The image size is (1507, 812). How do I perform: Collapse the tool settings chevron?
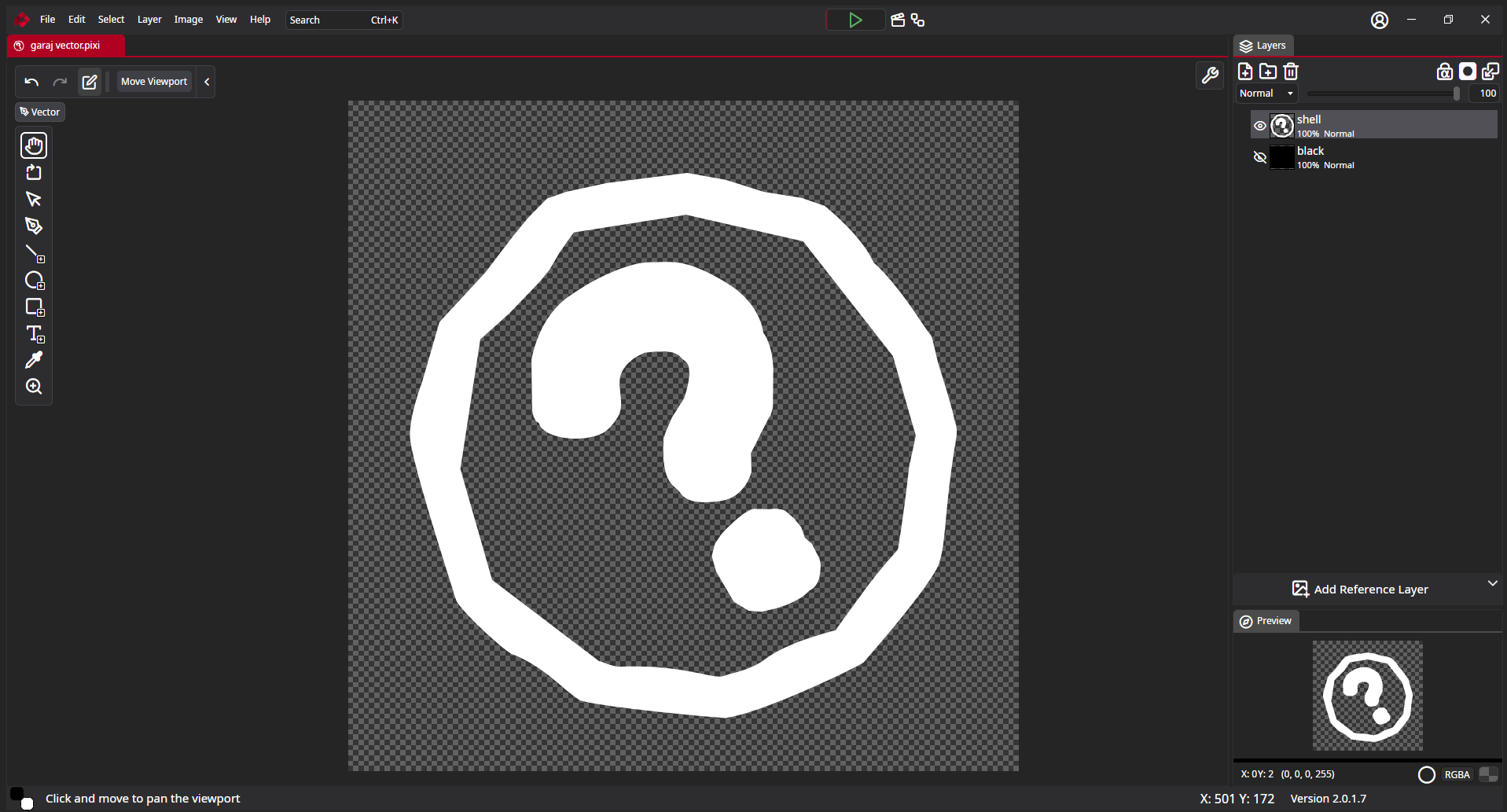207,82
